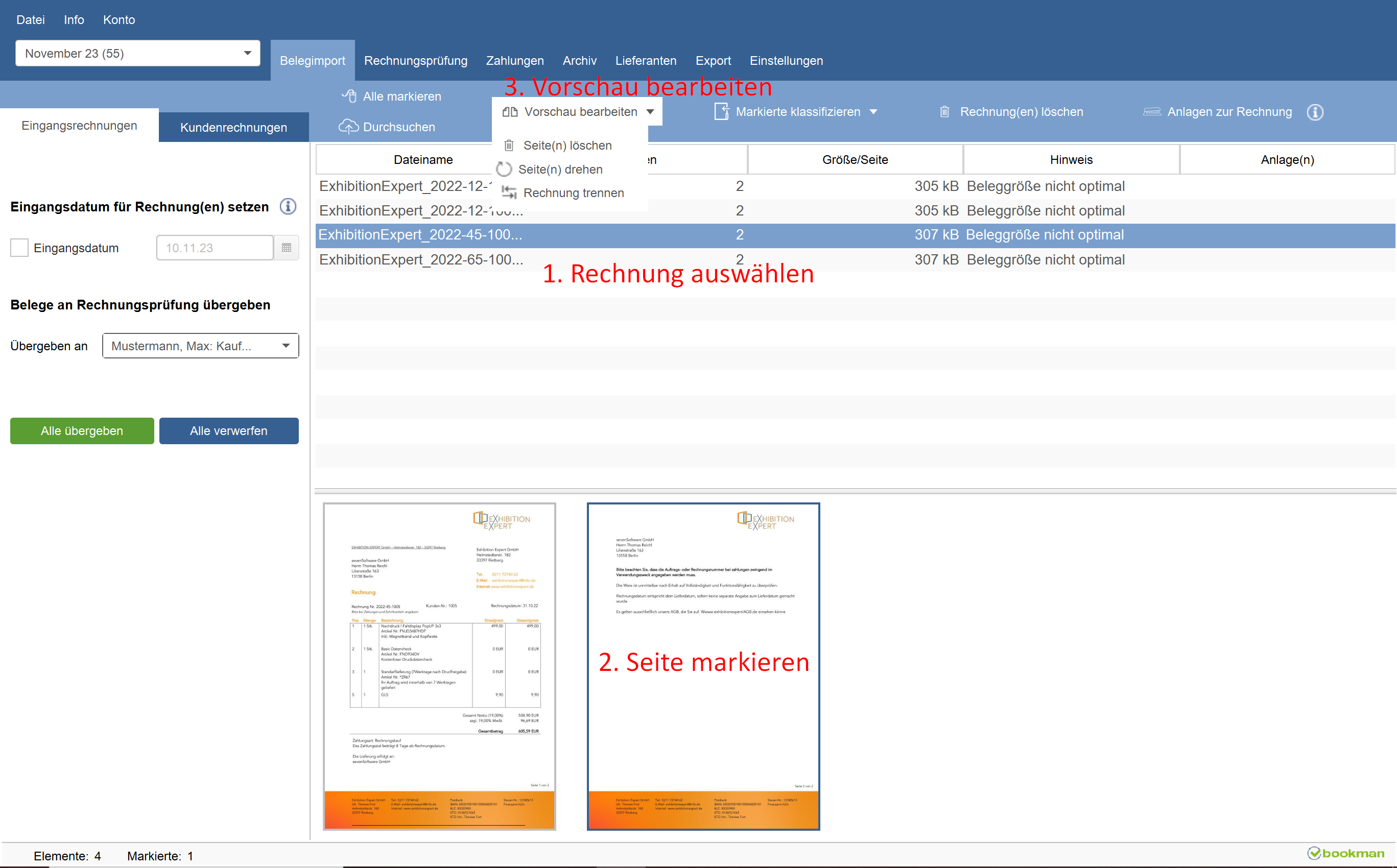Viewport: 1397px width, 868px height.
Task: Switch to the Belegimport tab
Action: (x=313, y=60)
